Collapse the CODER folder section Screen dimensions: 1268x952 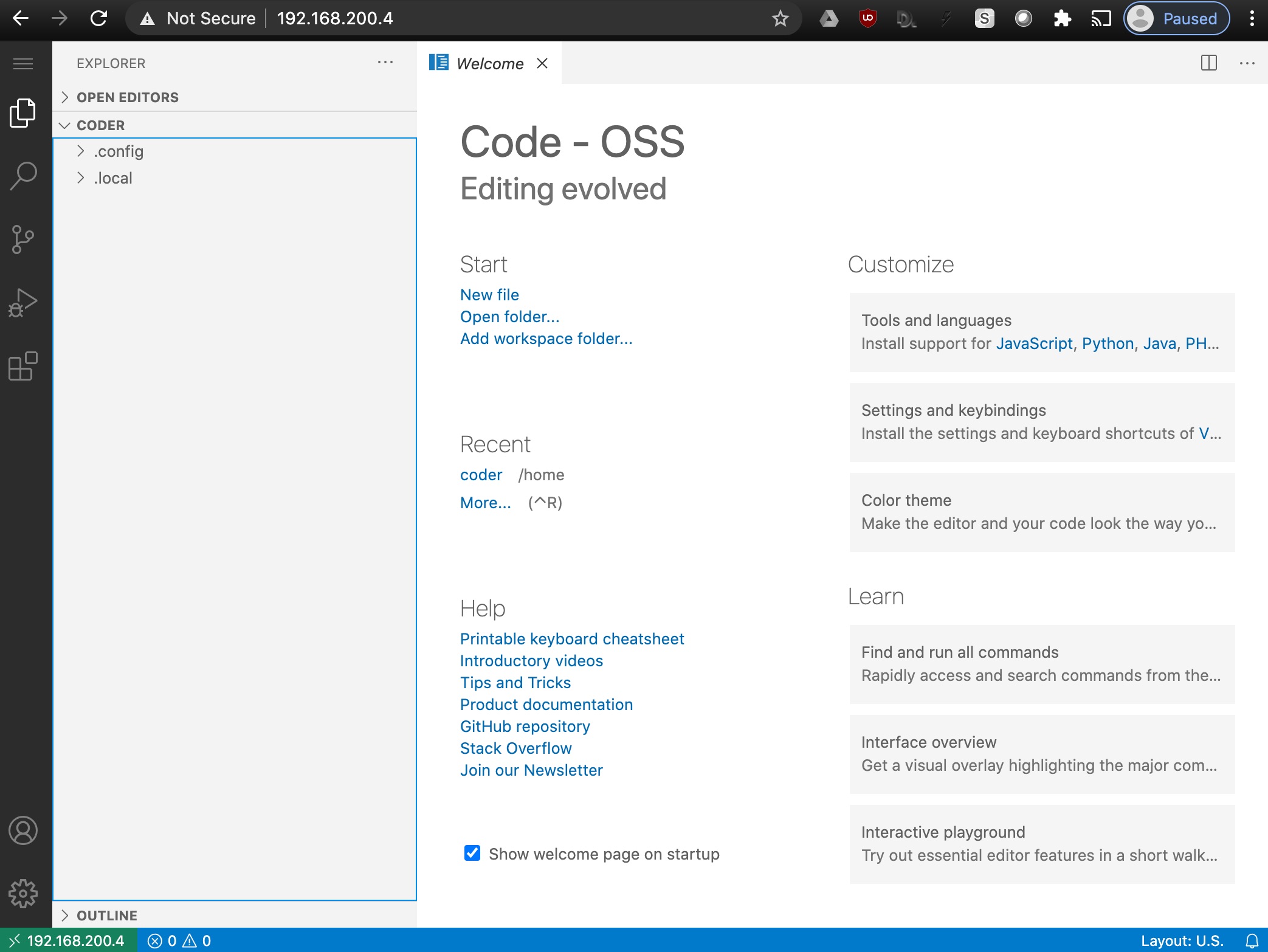[235, 125]
